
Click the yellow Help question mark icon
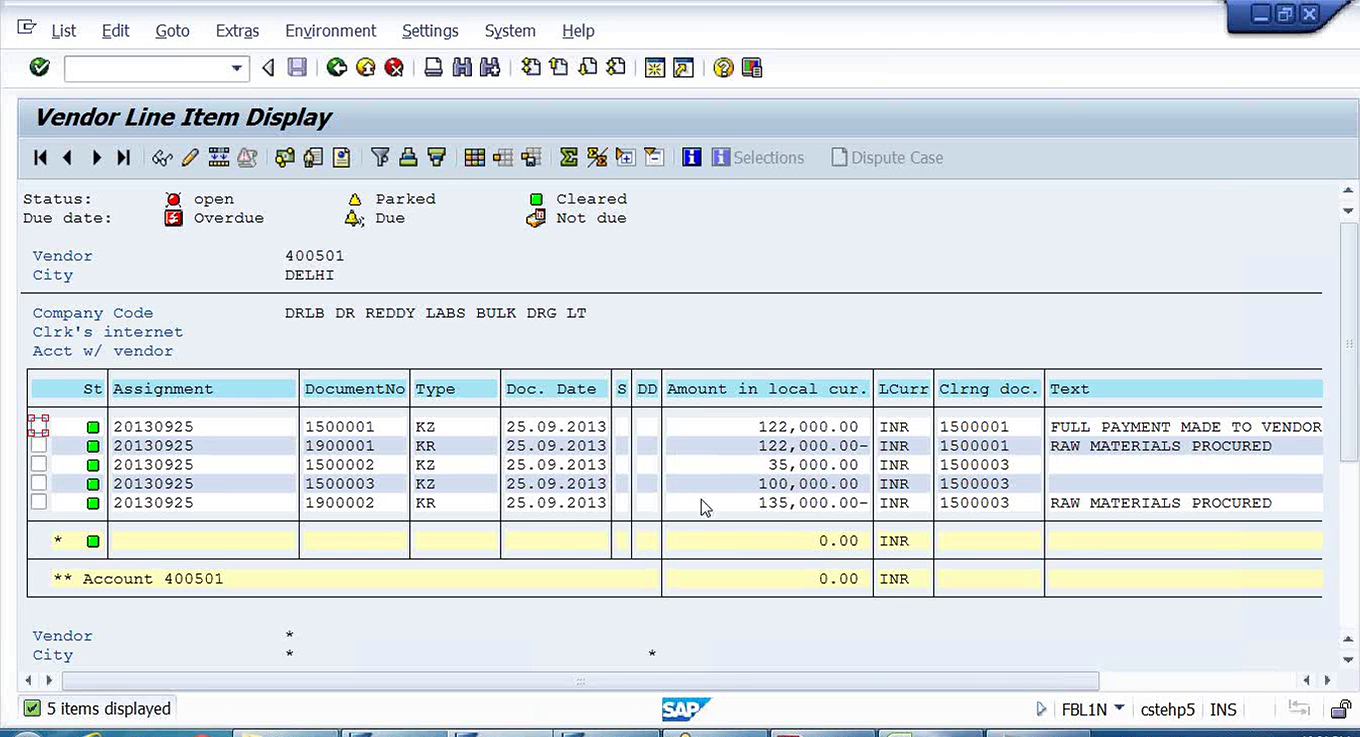tap(723, 68)
